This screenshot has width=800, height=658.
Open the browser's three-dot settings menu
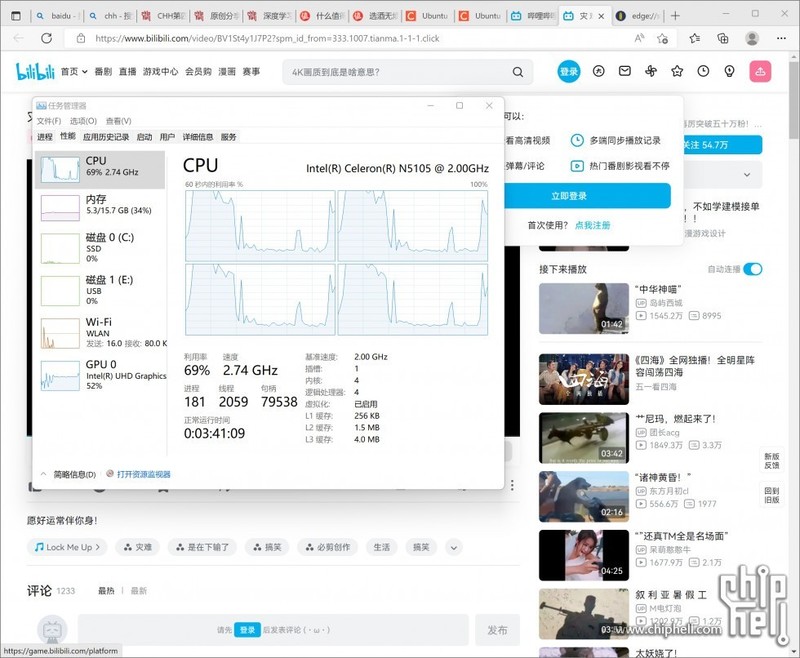[781, 38]
